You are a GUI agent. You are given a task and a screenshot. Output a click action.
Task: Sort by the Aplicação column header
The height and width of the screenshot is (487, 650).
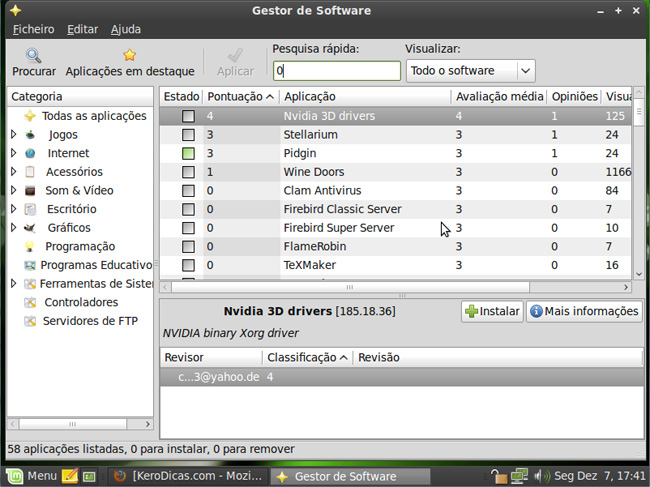click(x=366, y=97)
